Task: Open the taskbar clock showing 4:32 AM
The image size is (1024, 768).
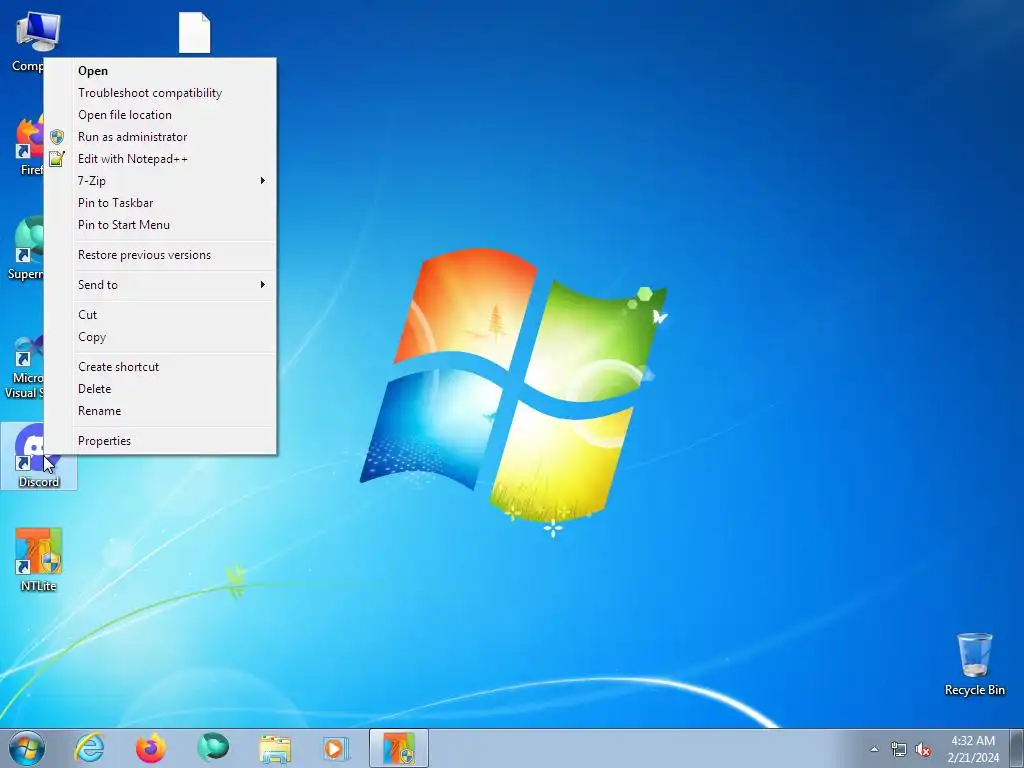Action: tap(973, 749)
